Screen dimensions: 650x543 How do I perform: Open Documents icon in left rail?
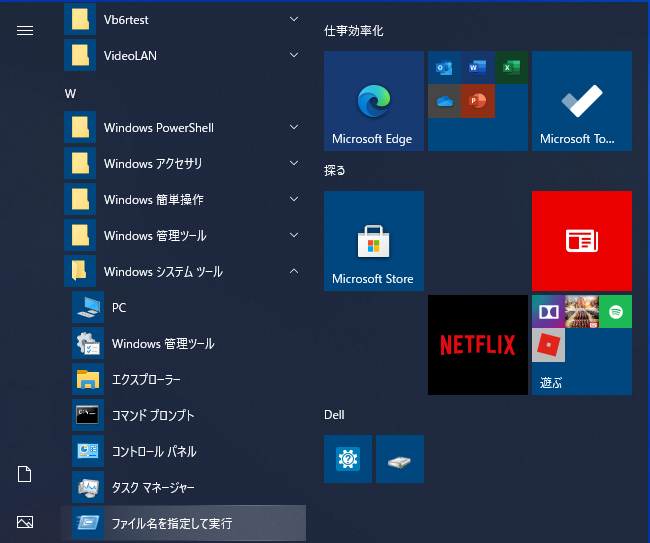[x=24, y=474]
